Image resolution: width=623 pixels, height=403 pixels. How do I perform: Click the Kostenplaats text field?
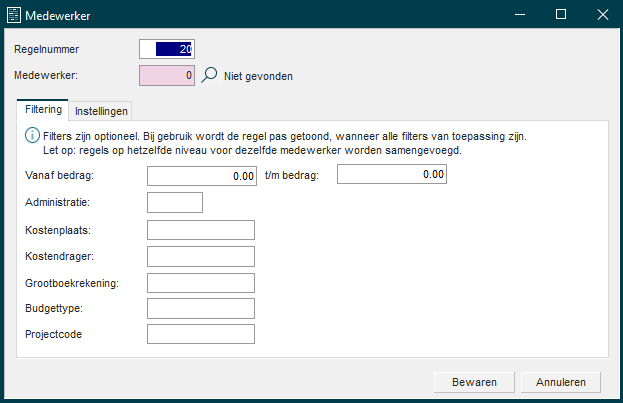pyautogui.click(x=201, y=230)
